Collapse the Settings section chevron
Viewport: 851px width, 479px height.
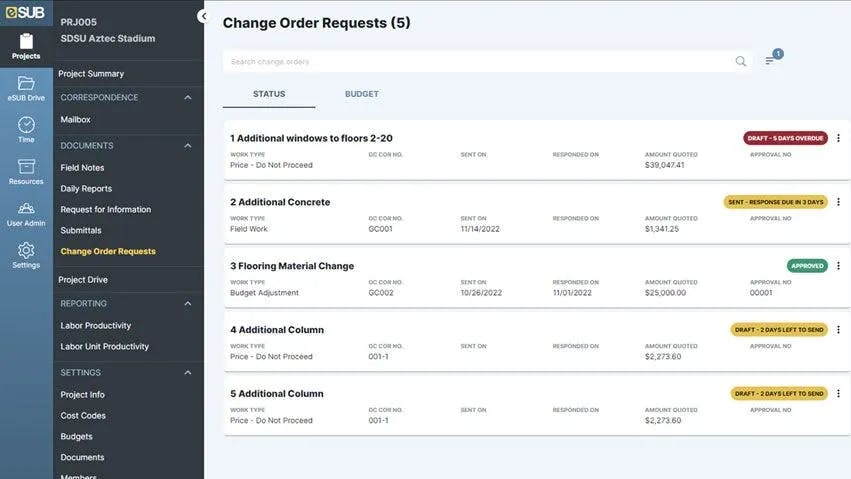click(x=187, y=373)
